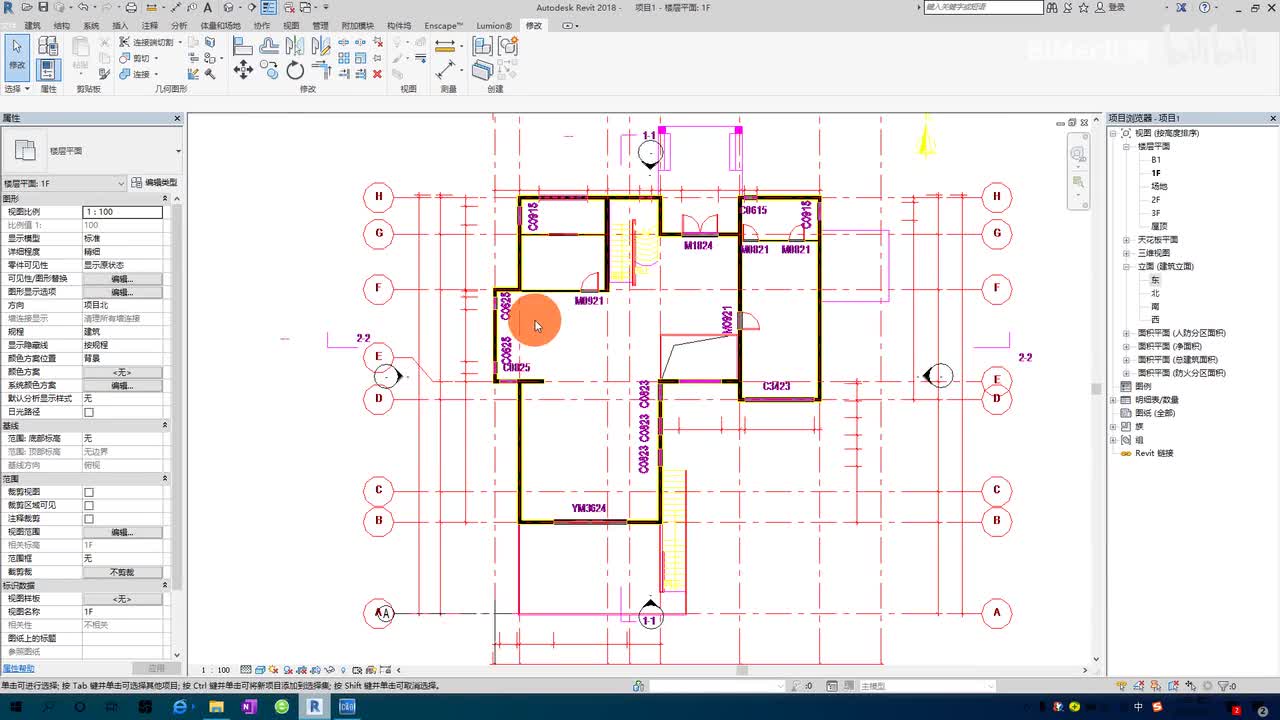Viewport: 1280px width, 720px height.
Task: Open the Revit taskbar icon
Action: click(x=314, y=707)
